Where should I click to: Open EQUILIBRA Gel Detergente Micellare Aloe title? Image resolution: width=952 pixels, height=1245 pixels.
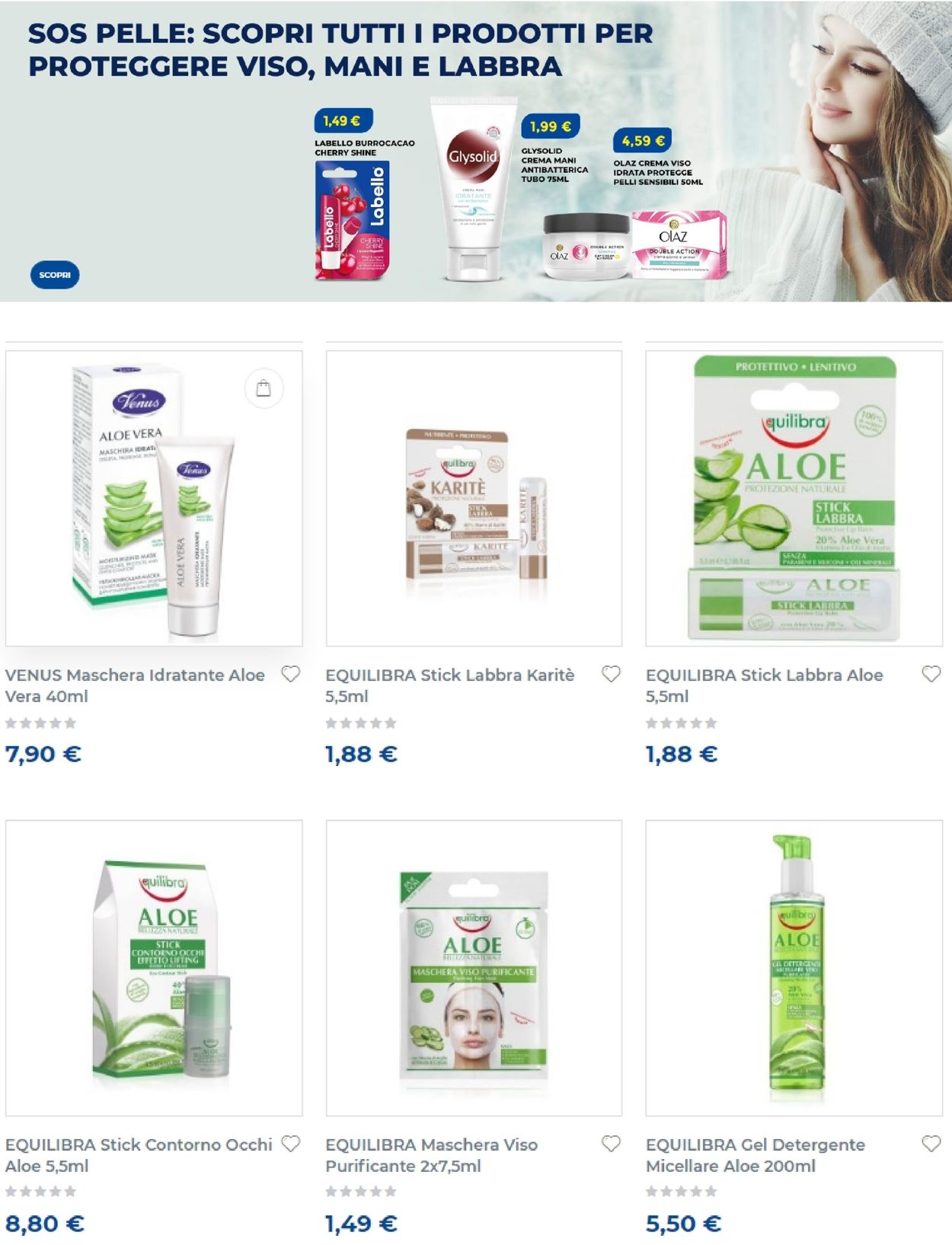(755, 1155)
